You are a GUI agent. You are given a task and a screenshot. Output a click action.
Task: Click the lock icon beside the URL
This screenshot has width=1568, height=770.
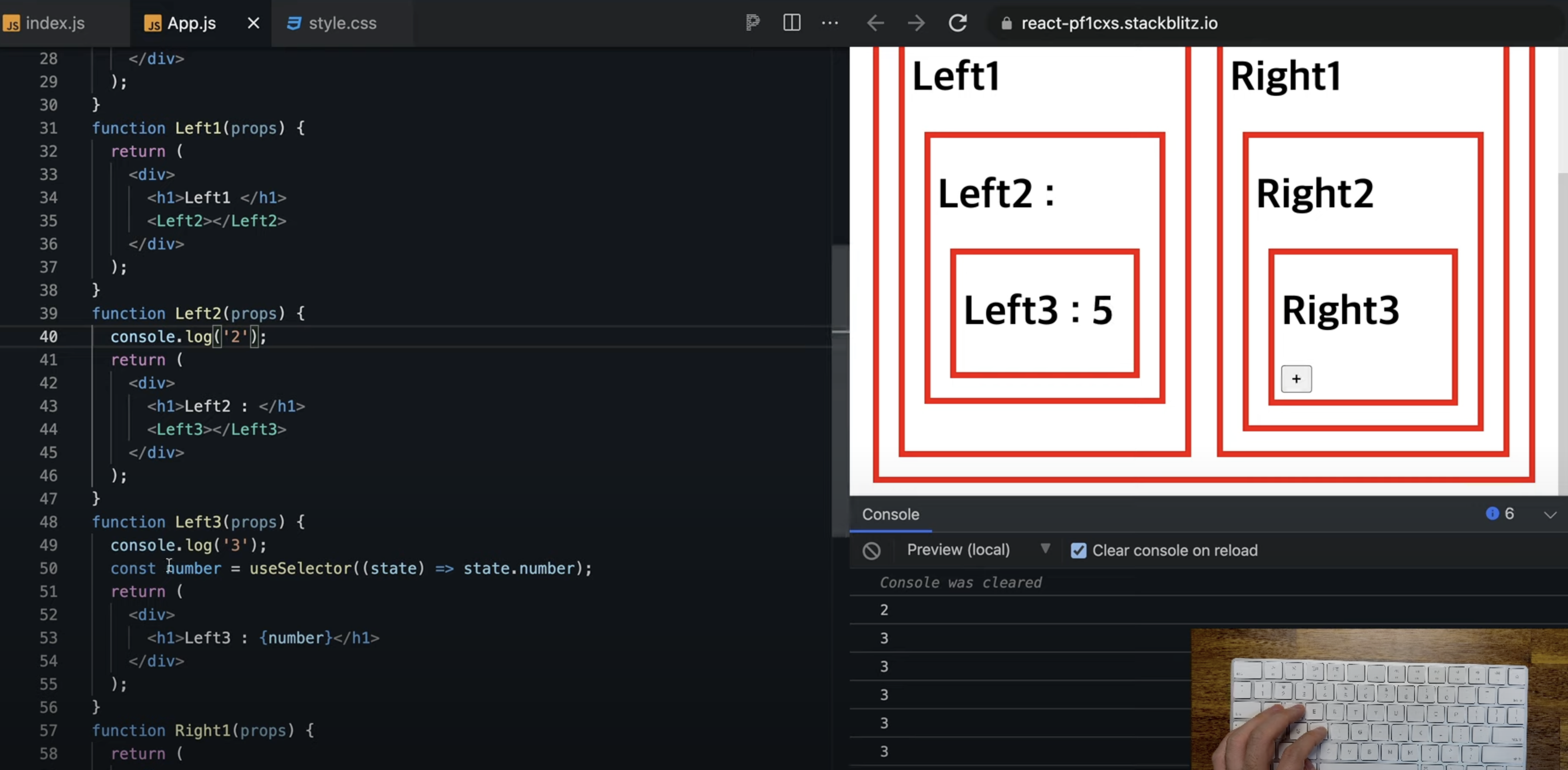coord(1006,23)
